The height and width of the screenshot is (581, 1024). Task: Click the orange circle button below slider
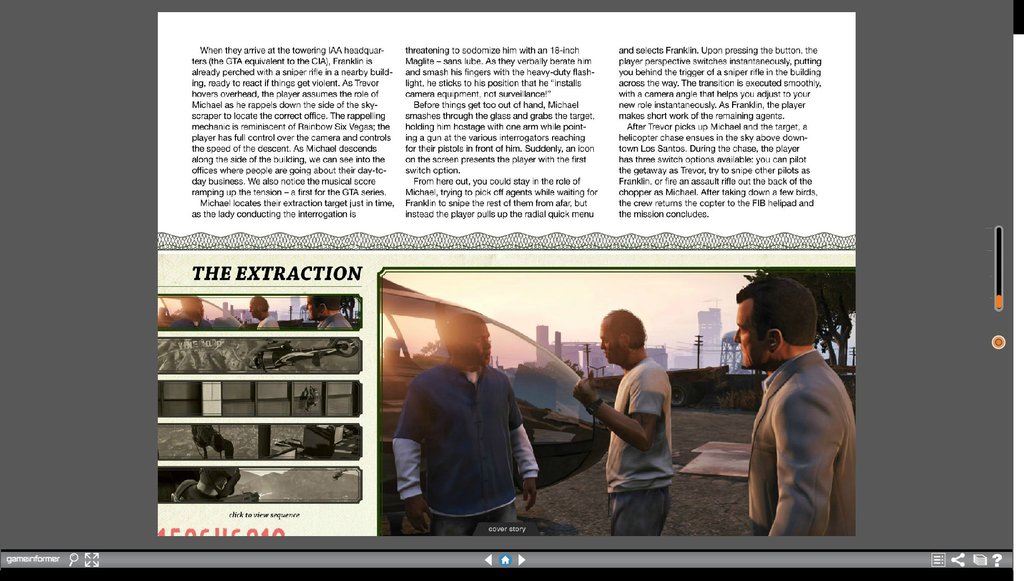[997, 342]
